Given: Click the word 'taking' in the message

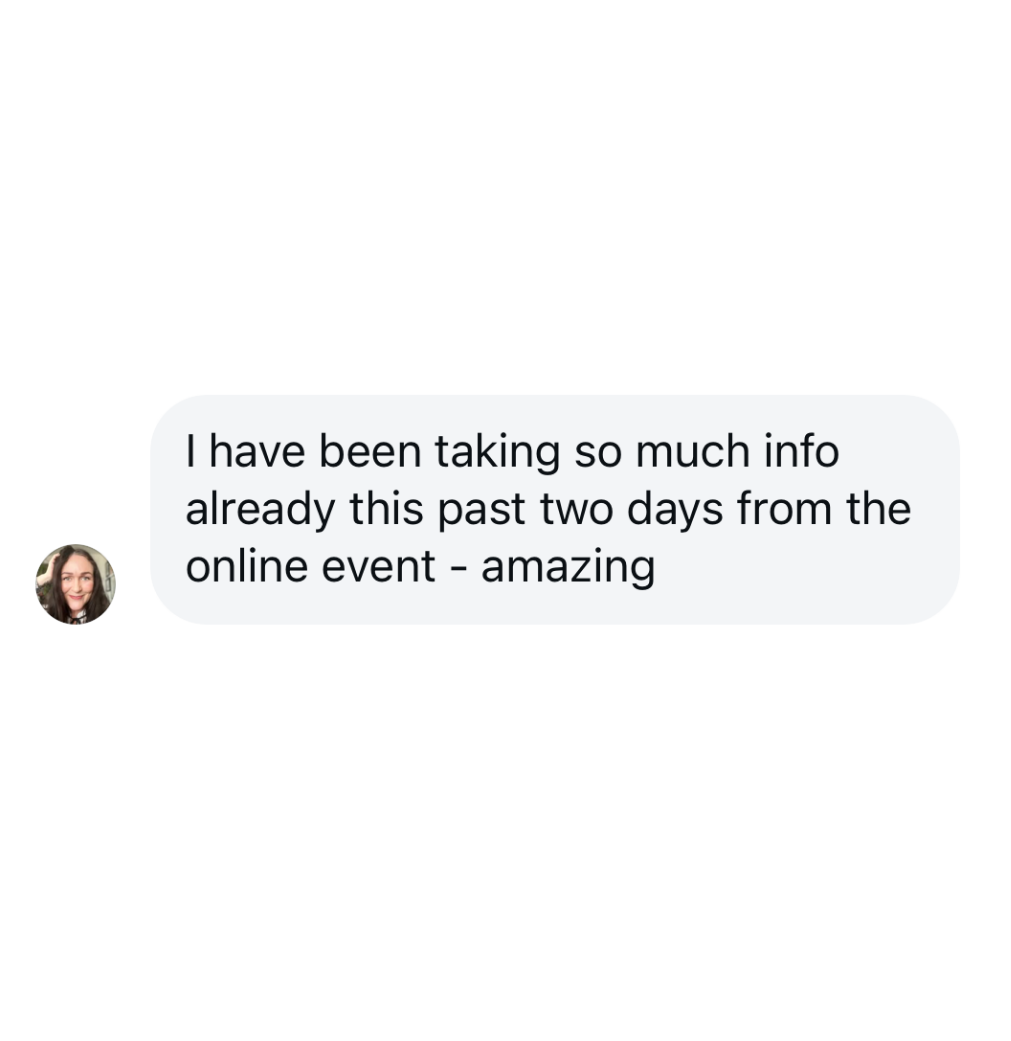Looking at the screenshot, I should (x=497, y=453).
